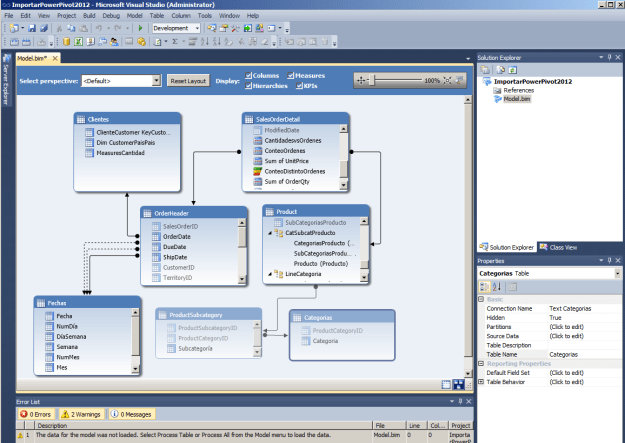The image size is (625, 443).
Task: Click the Save icon in the toolbar
Action: coord(31,28)
